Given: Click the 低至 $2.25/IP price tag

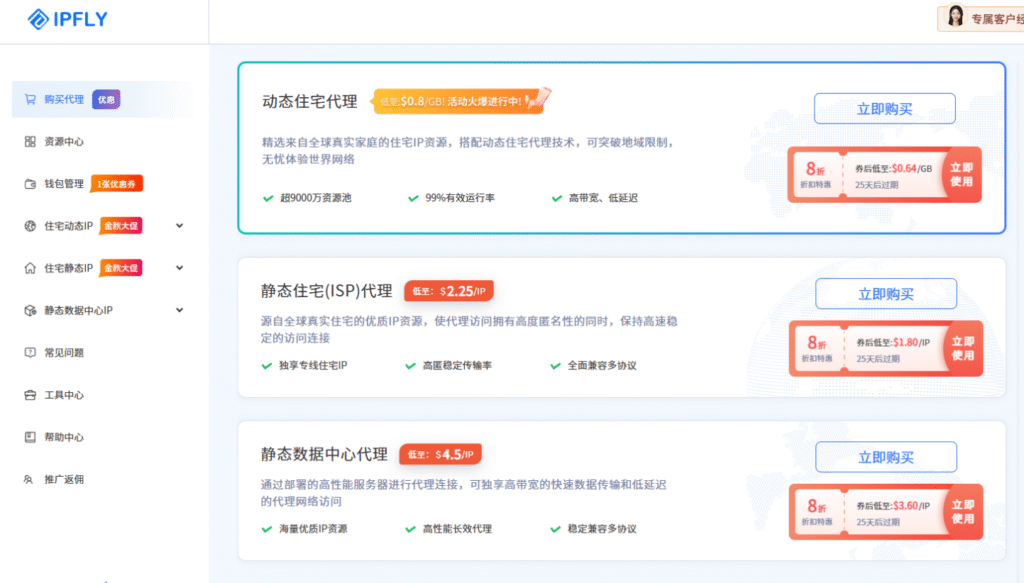Looking at the screenshot, I should [x=449, y=291].
